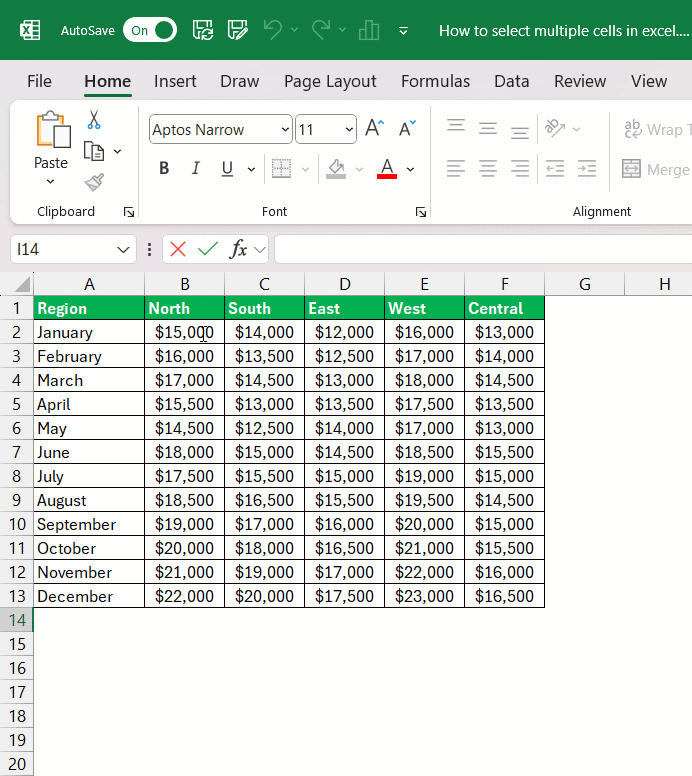Toggle Align Left
The image size is (692, 776).
[455, 169]
